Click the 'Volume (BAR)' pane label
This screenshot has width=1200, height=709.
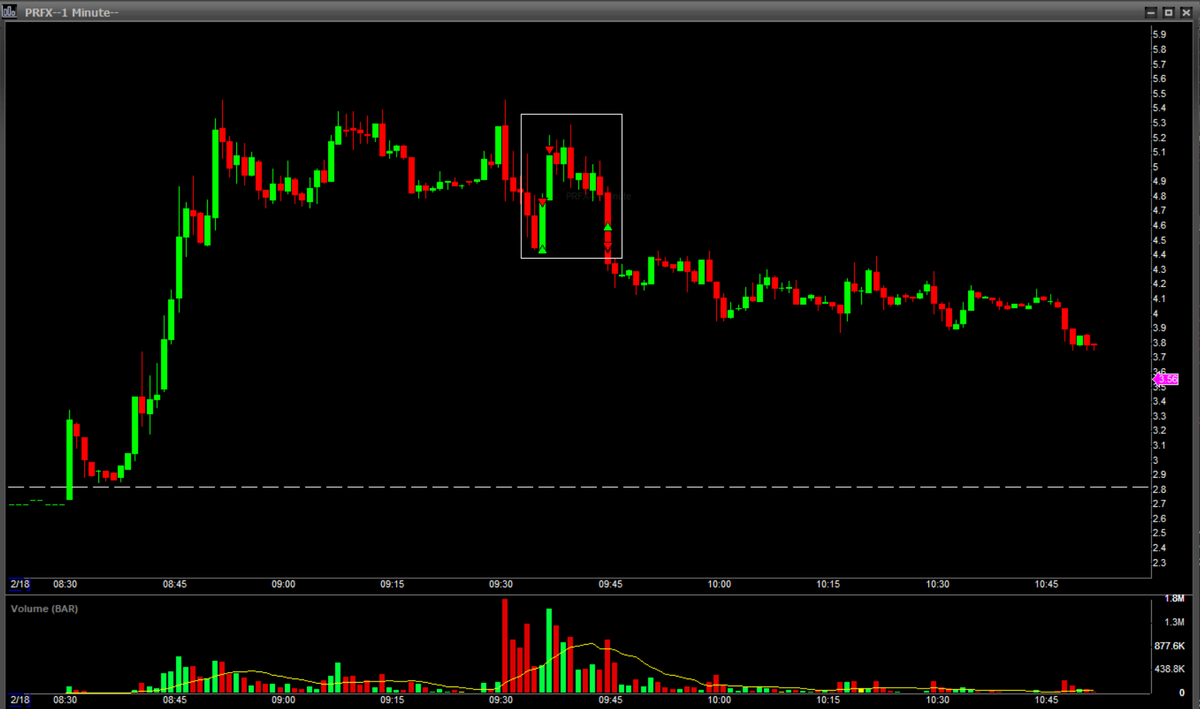(43, 607)
